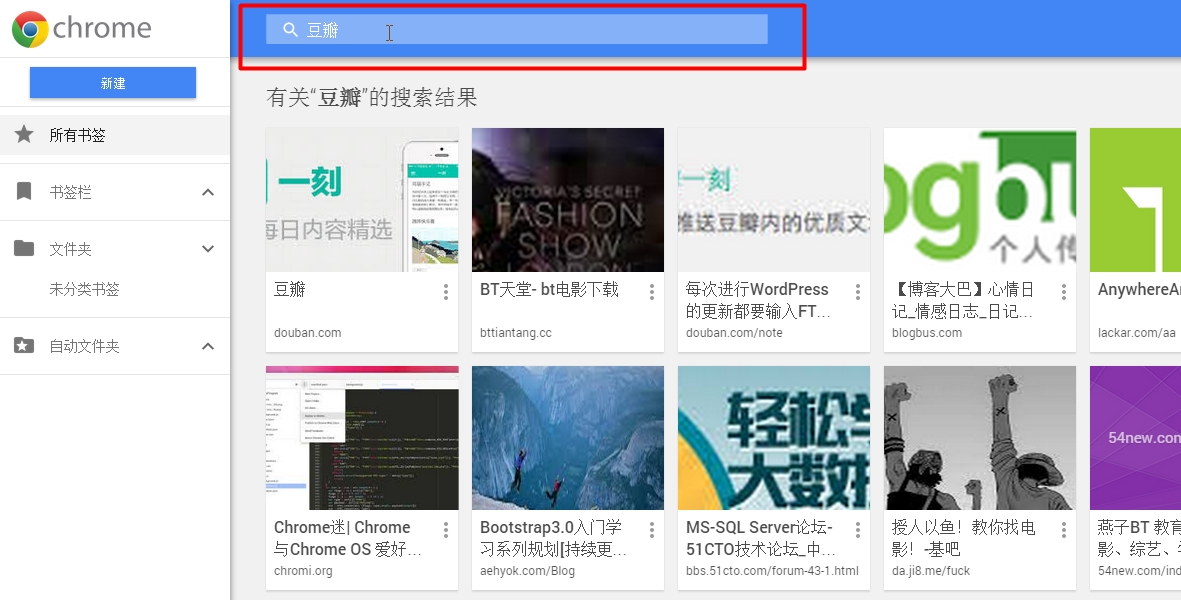1181x600 pixels.
Task: Click the aehyok.com/Blog link text
Action: tap(527, 571)
